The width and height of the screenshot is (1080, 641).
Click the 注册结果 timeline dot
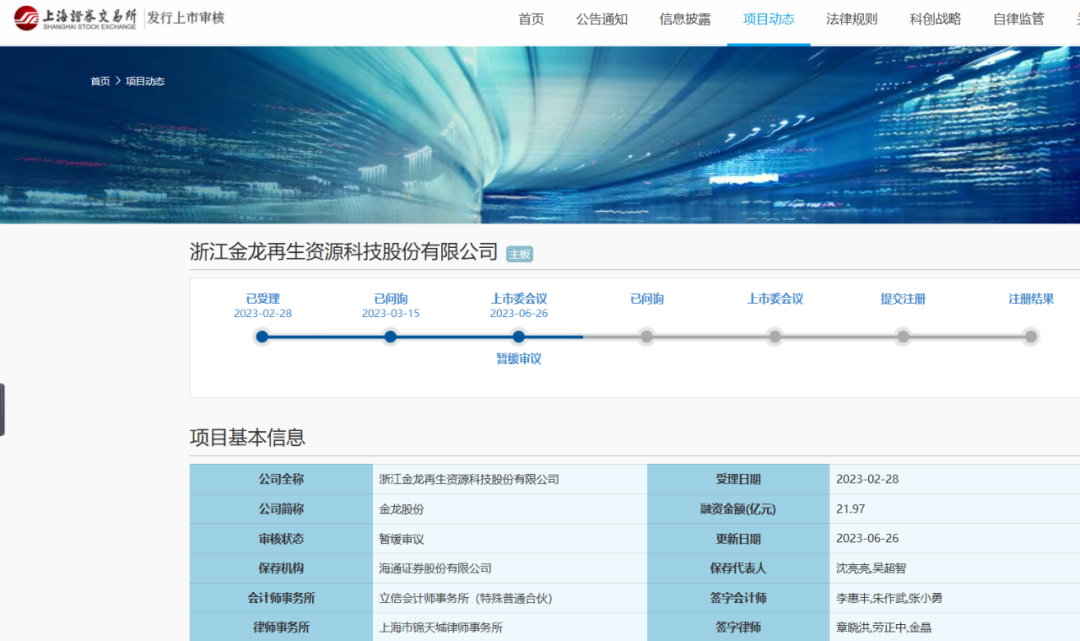(x=1030, y=337)
